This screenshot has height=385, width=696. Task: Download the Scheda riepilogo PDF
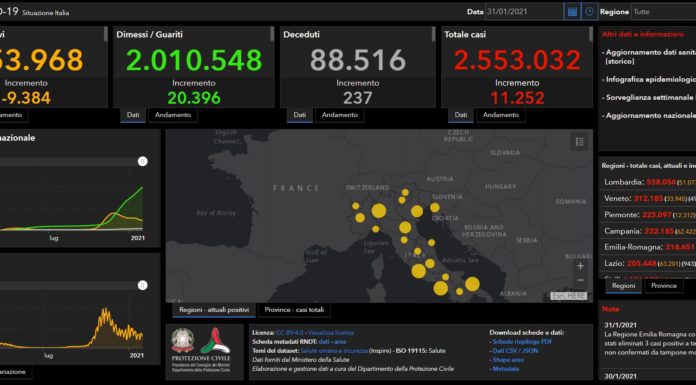[521, 342]
